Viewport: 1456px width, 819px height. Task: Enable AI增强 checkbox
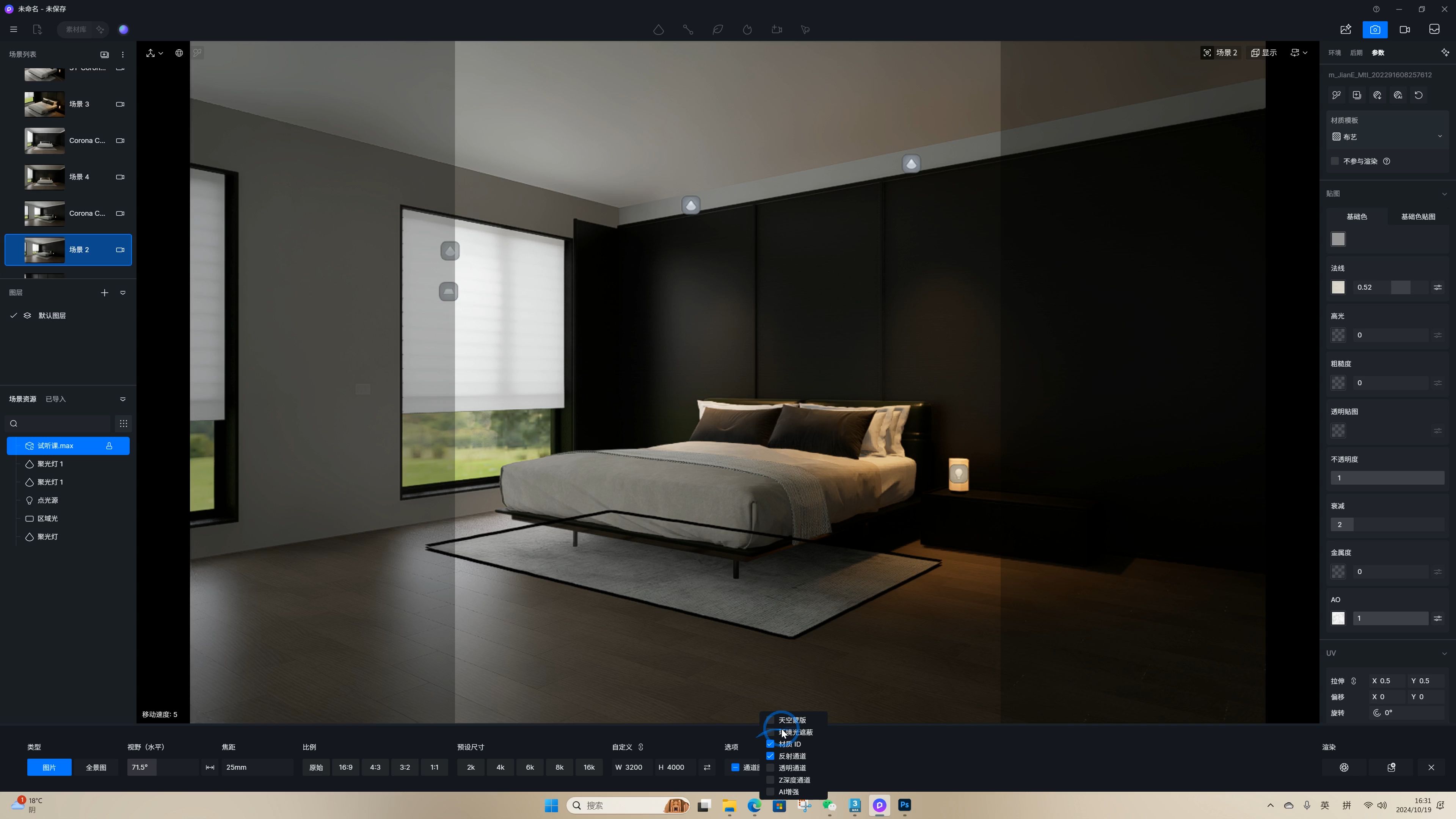coord(770,791)
